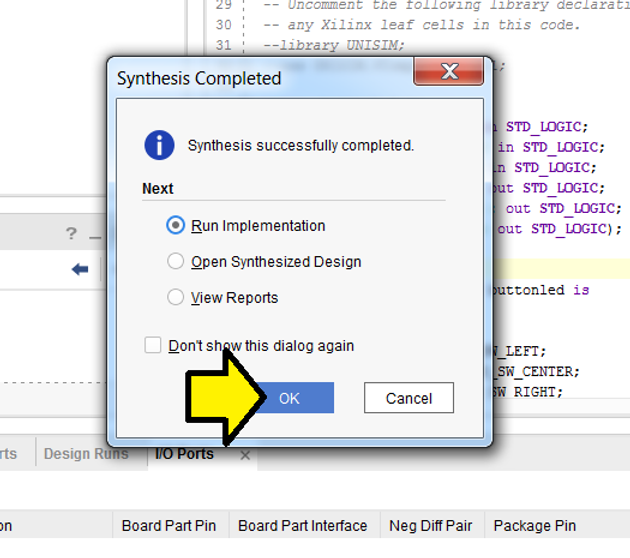Screen dimensions: 630x558
Task: Click the question mark help icon
Action: point(71,234)
